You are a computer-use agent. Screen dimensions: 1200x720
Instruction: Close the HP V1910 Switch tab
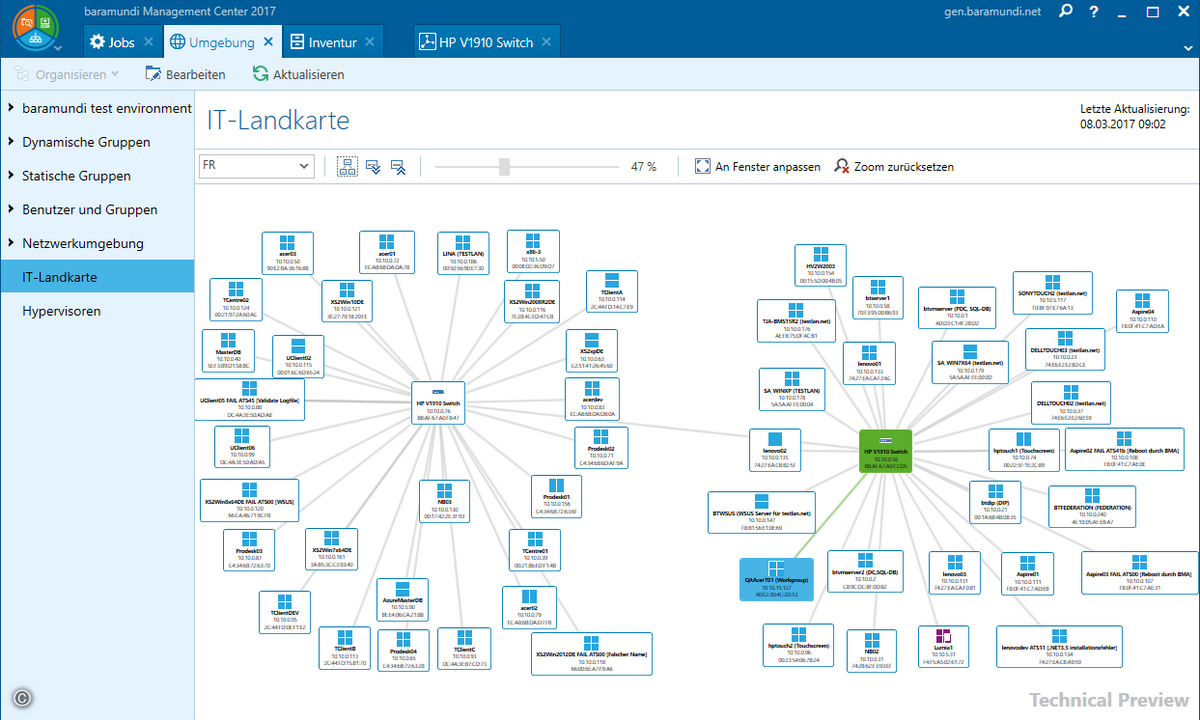click(x=547, y=42)
